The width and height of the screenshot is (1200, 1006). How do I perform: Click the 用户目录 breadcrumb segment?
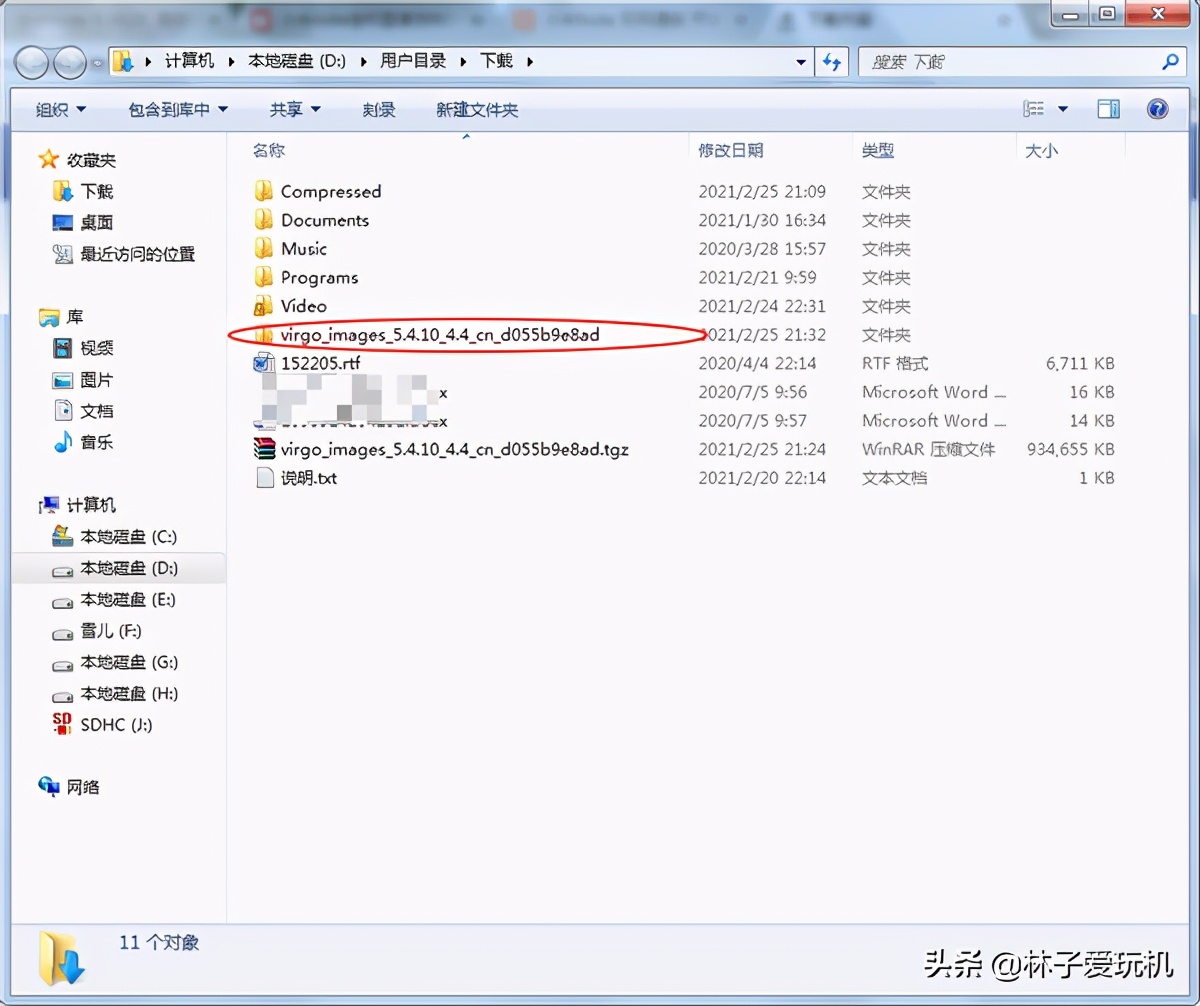coord(413,61)
